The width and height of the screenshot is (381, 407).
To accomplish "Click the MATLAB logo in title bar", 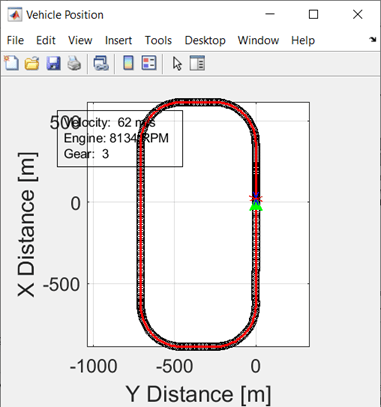I will pos(15,15).
